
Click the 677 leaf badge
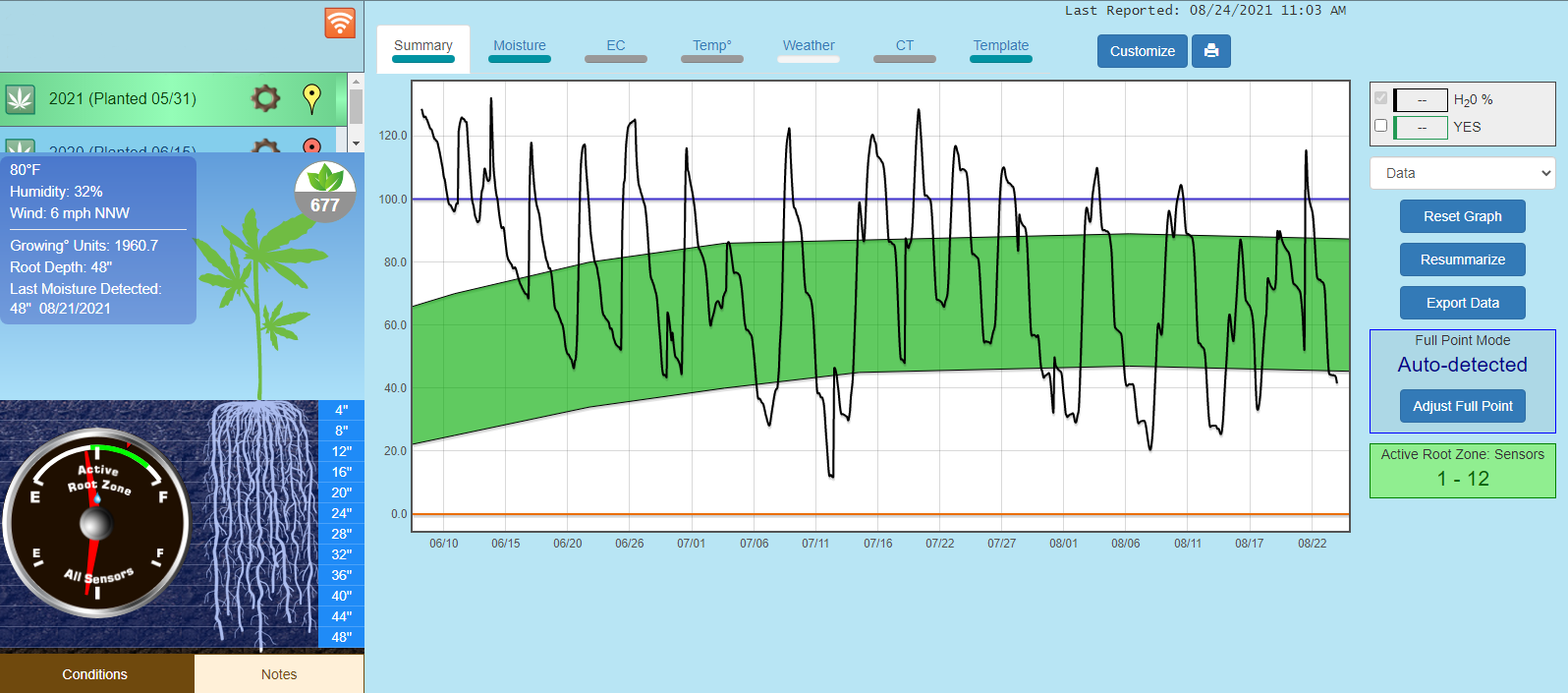[325, 192]
